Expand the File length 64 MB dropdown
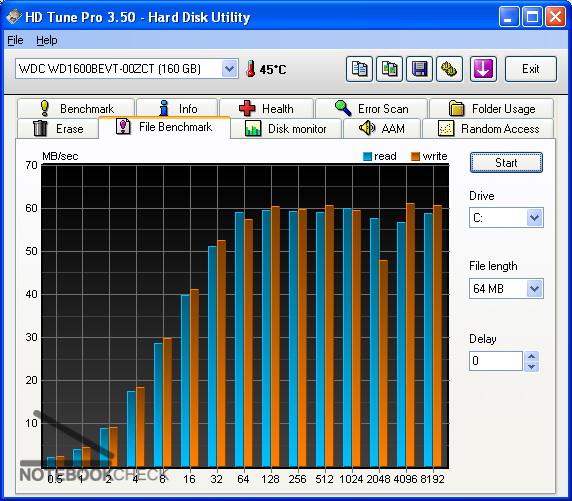 tap(534, 289)
